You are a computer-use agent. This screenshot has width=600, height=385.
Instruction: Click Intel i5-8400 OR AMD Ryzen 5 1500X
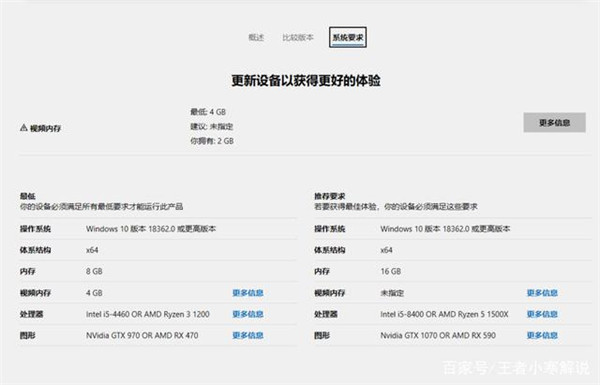click(444, 314)
